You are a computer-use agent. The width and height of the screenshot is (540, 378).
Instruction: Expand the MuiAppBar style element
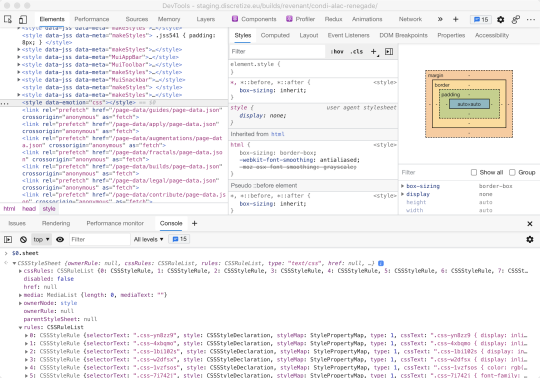point(19,57)
